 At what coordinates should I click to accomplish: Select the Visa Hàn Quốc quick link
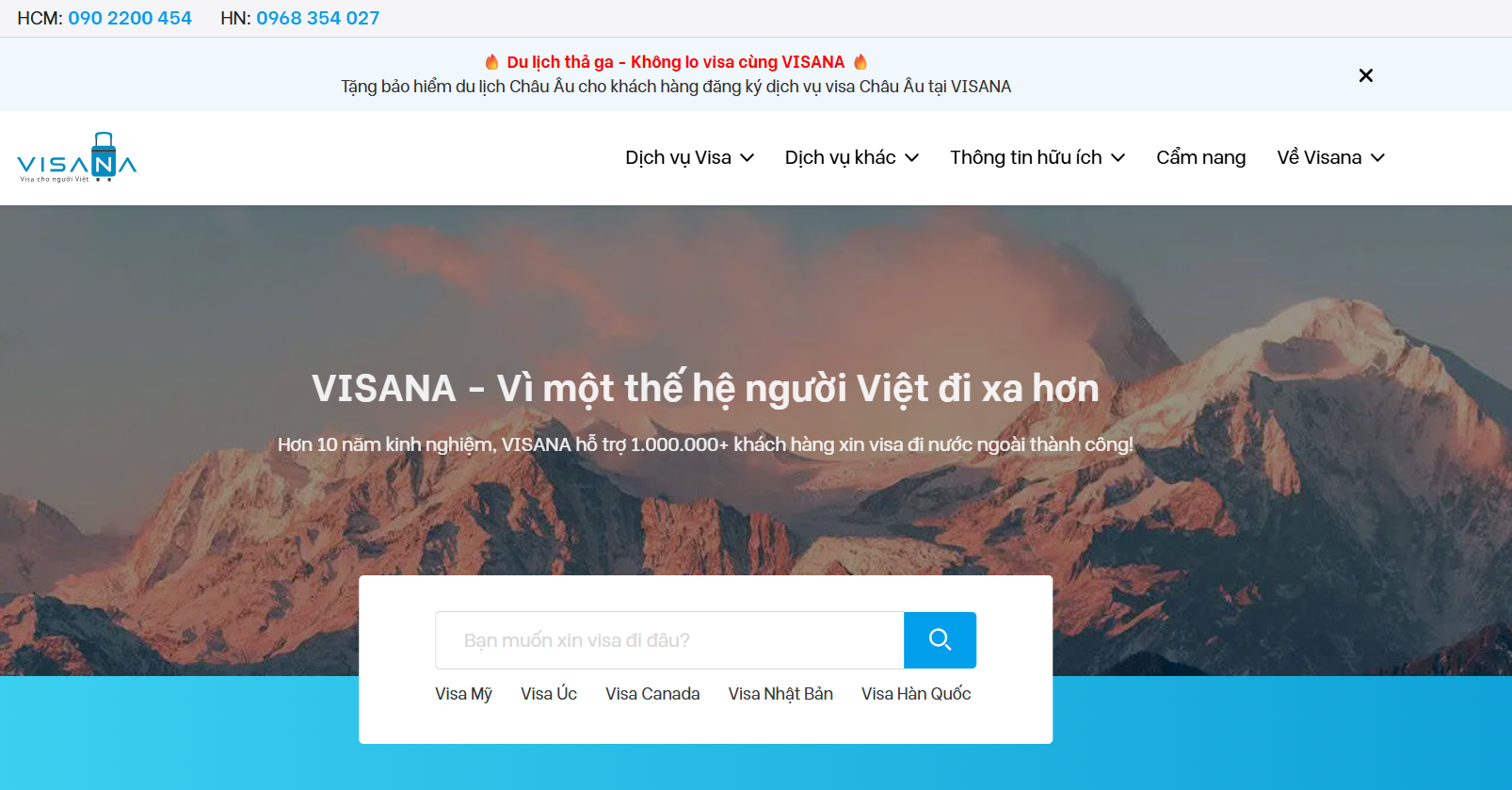[916, 694]
